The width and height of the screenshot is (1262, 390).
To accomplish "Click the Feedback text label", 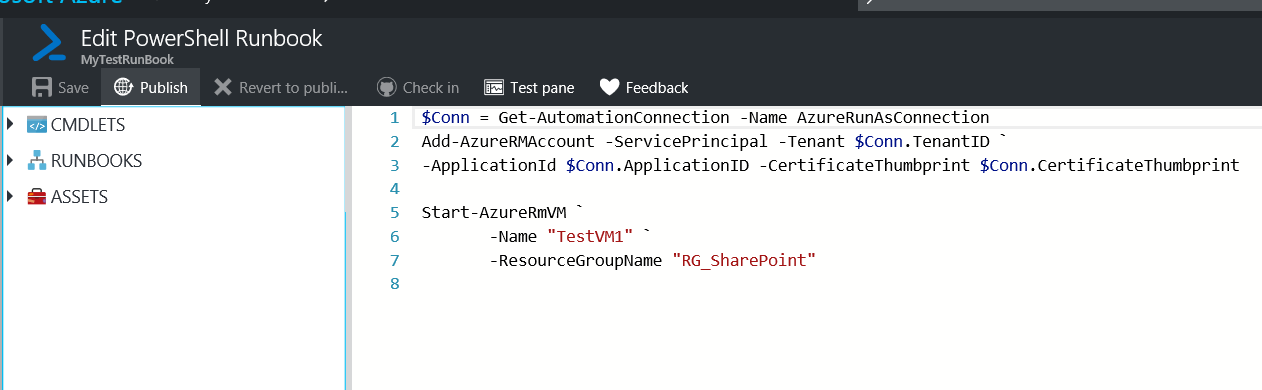I will (657, 87).
